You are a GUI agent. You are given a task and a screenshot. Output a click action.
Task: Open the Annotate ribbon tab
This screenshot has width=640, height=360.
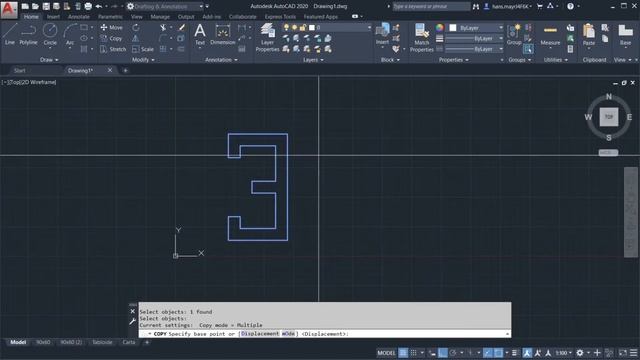(78, 17)
